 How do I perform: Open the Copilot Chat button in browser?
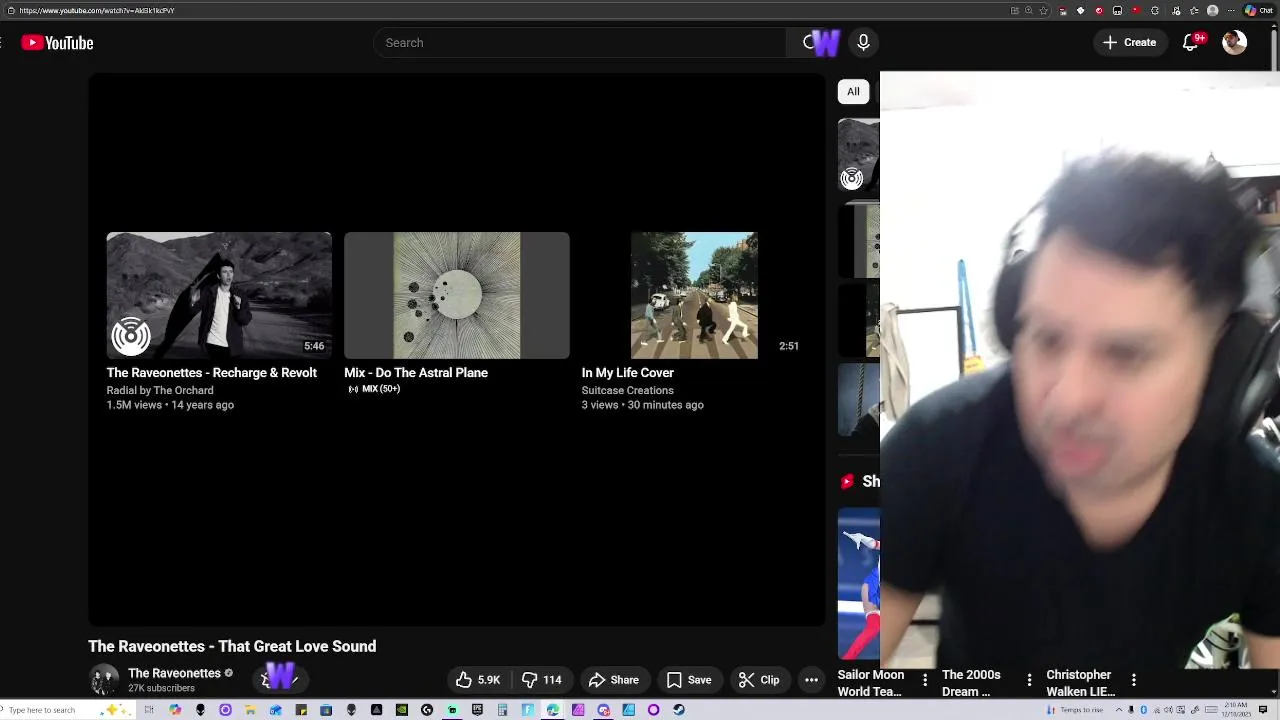pos(1259,11)
